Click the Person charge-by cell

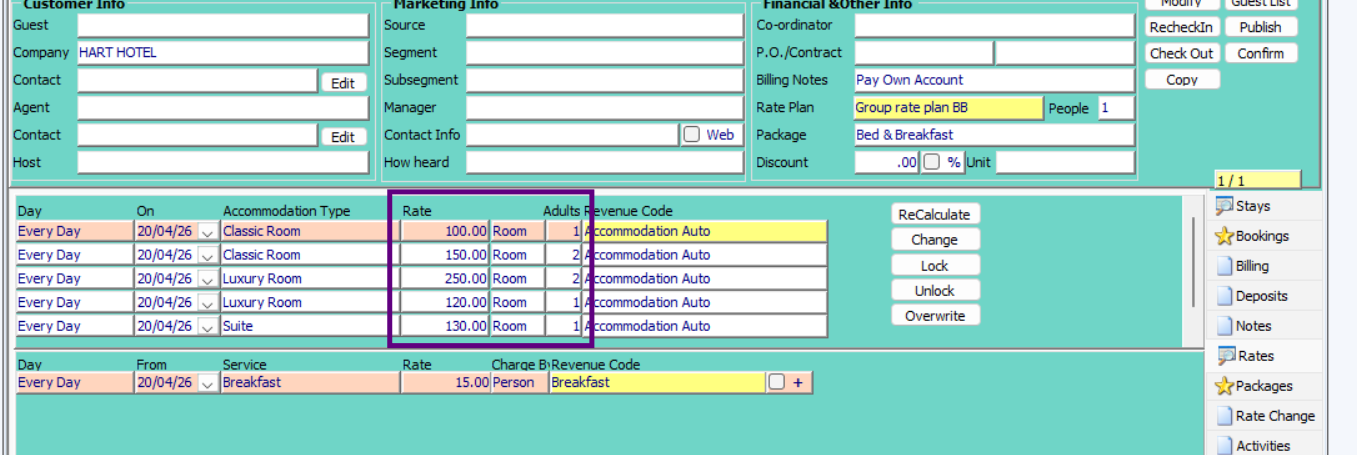tap(518, 382)
